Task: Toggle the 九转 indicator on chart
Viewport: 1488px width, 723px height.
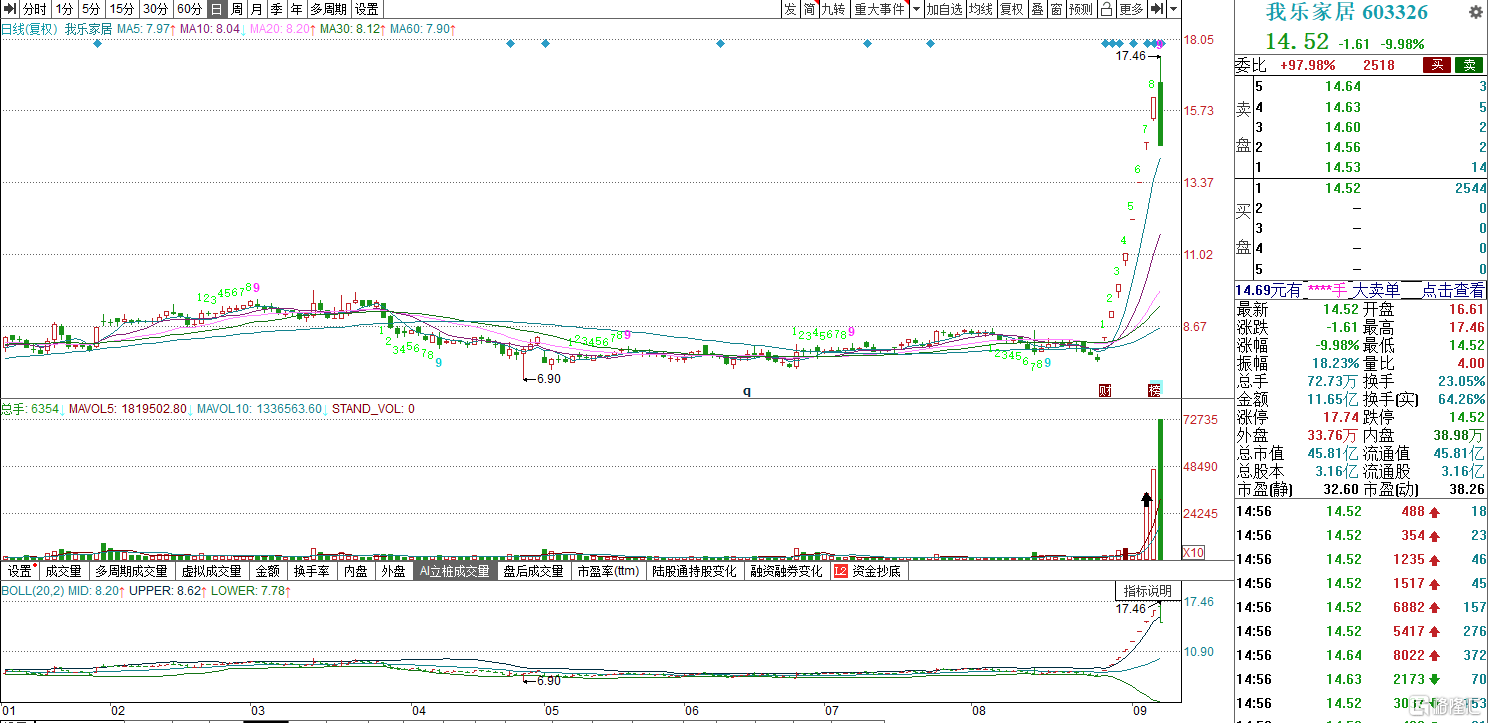Action: point(833,9)
